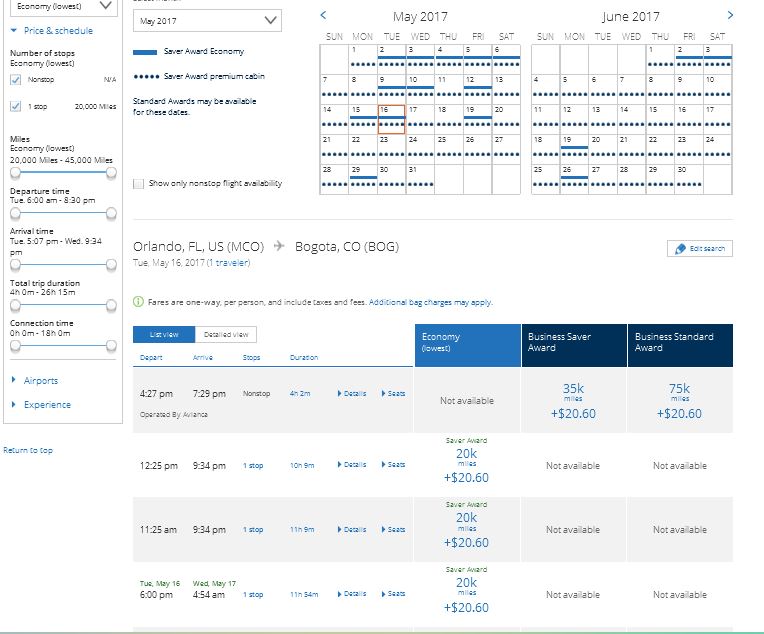This screenshot has width=764, height=634.
Task: Select the Business Saver Award column header
Action: tap(574, 345)
